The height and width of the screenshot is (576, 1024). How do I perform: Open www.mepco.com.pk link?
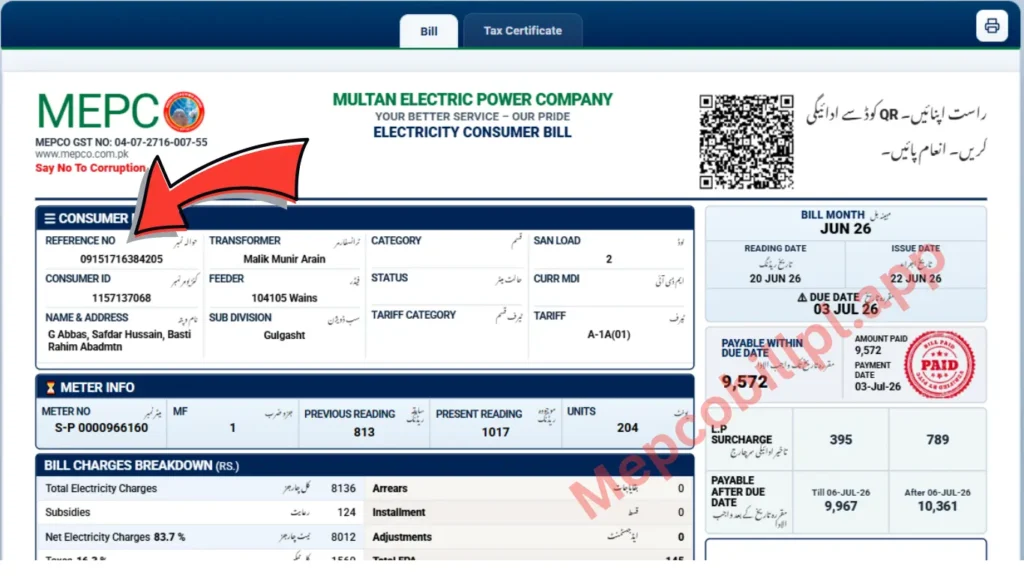tap(82, 154)
